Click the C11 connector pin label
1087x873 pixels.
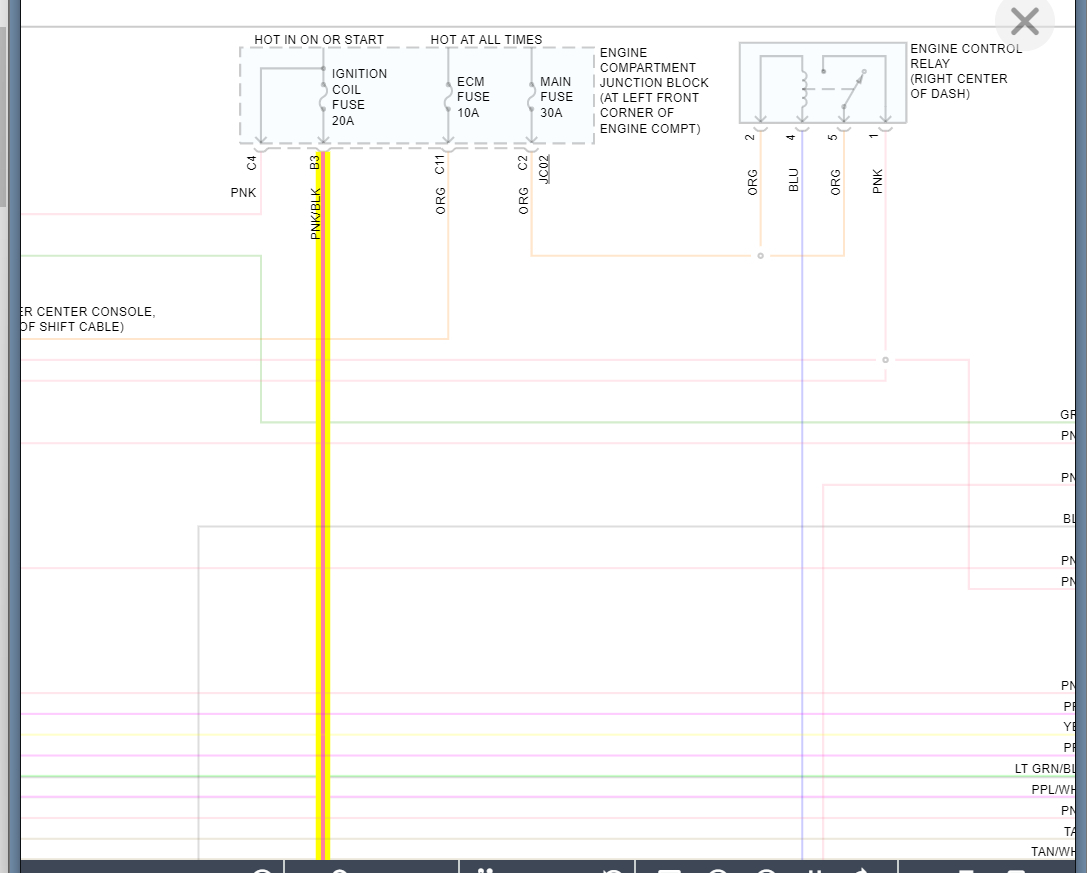tap(440, 164)
